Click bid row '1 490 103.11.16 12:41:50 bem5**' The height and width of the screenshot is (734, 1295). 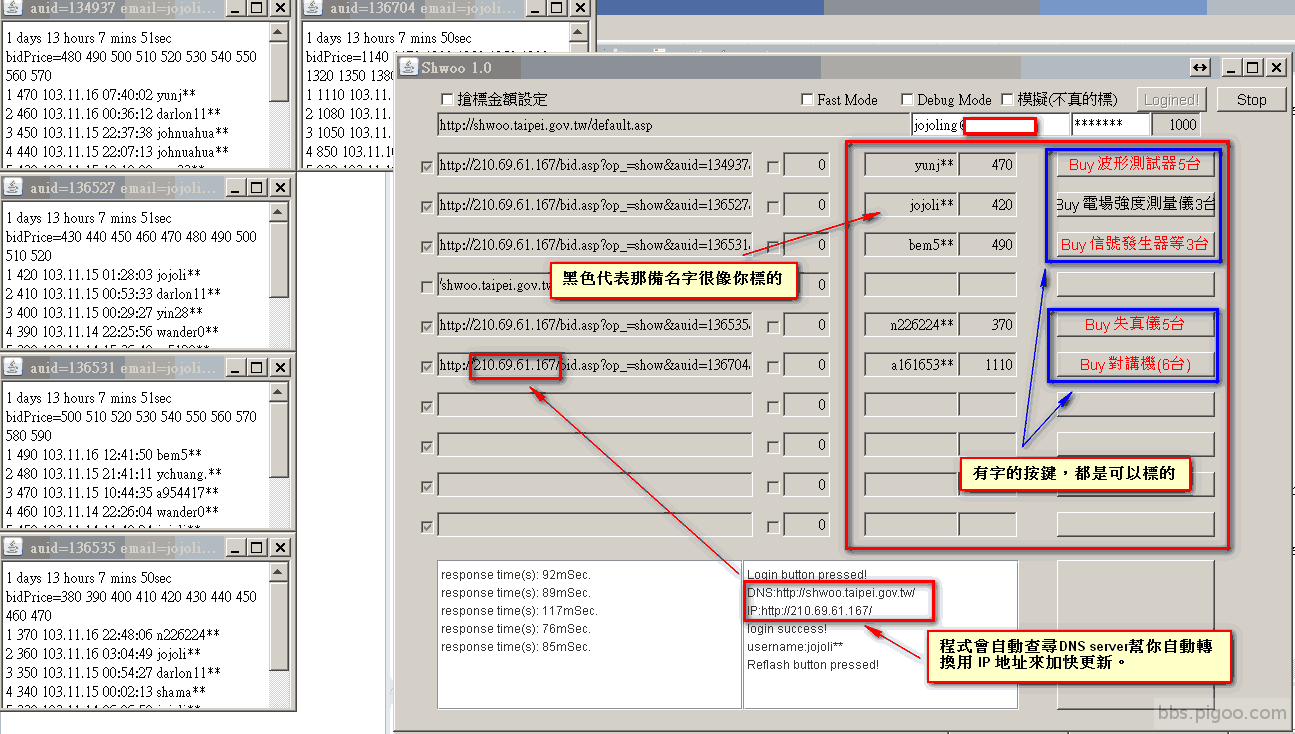[x=104, y=455]
